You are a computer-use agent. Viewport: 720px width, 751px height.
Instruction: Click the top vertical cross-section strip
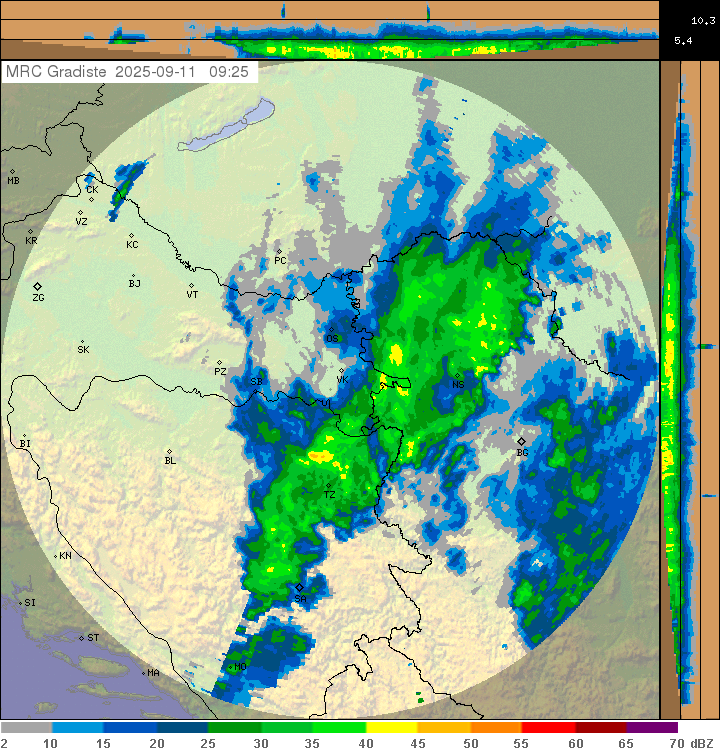(330, 30)
